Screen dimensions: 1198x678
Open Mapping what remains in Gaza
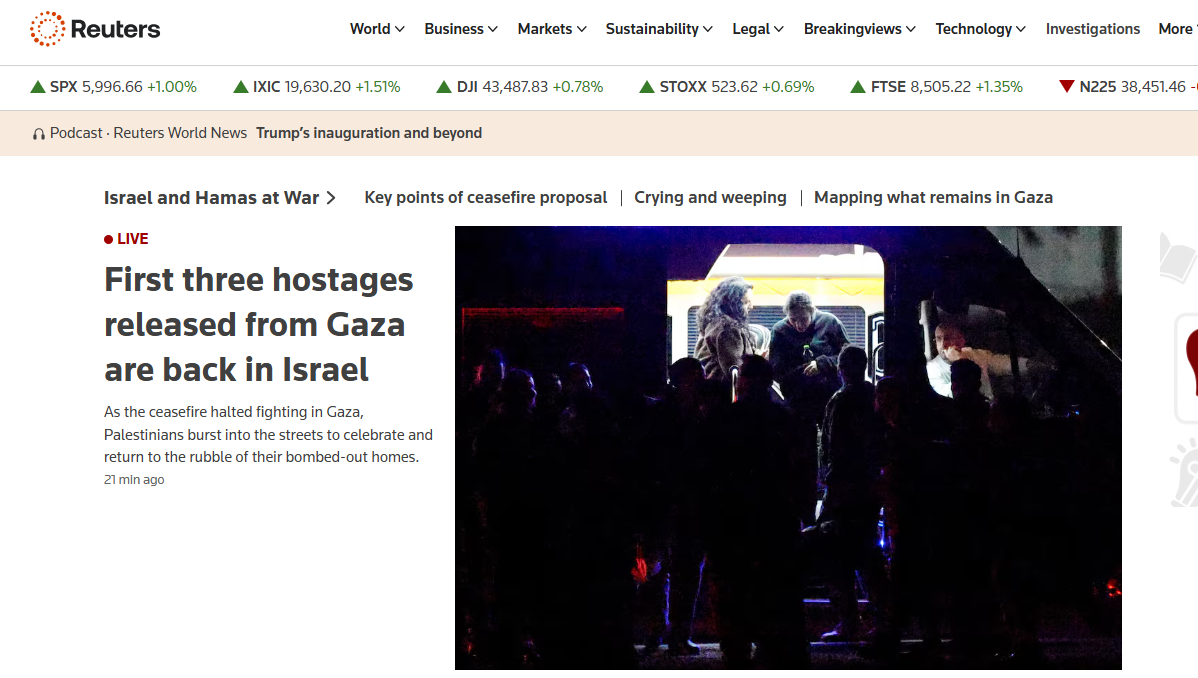[933, 197]
